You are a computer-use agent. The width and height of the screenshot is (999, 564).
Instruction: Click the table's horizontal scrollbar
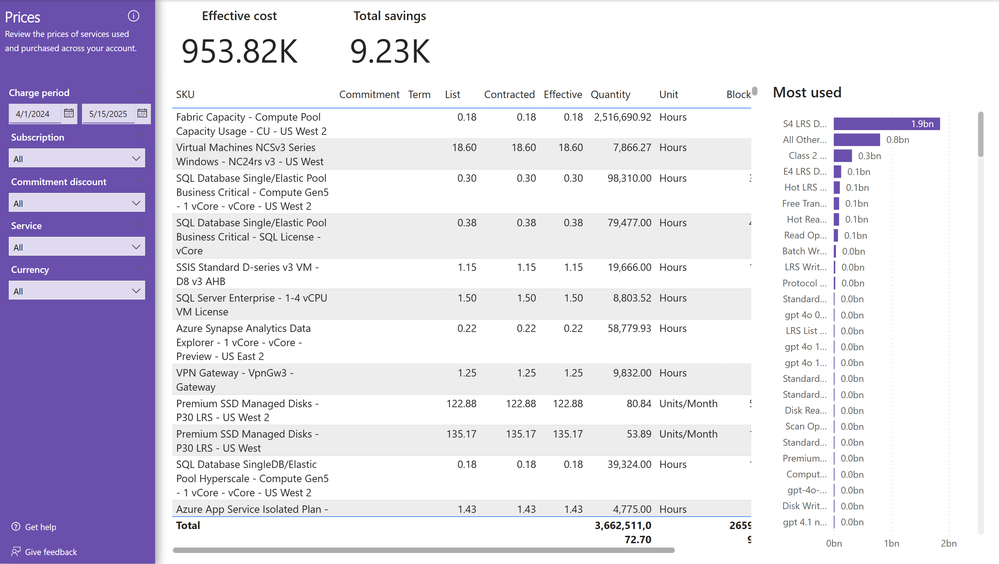pyautogui.click(x=424, y=549)
